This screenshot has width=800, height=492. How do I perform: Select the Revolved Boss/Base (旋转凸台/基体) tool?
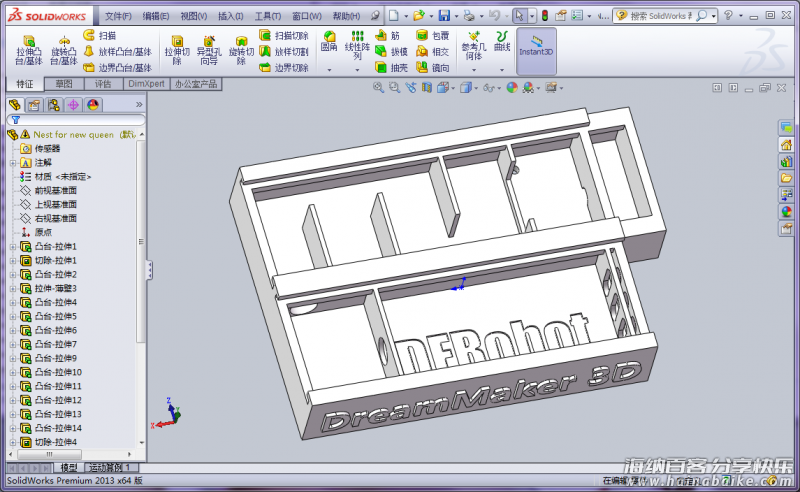[x=64, y=50]
